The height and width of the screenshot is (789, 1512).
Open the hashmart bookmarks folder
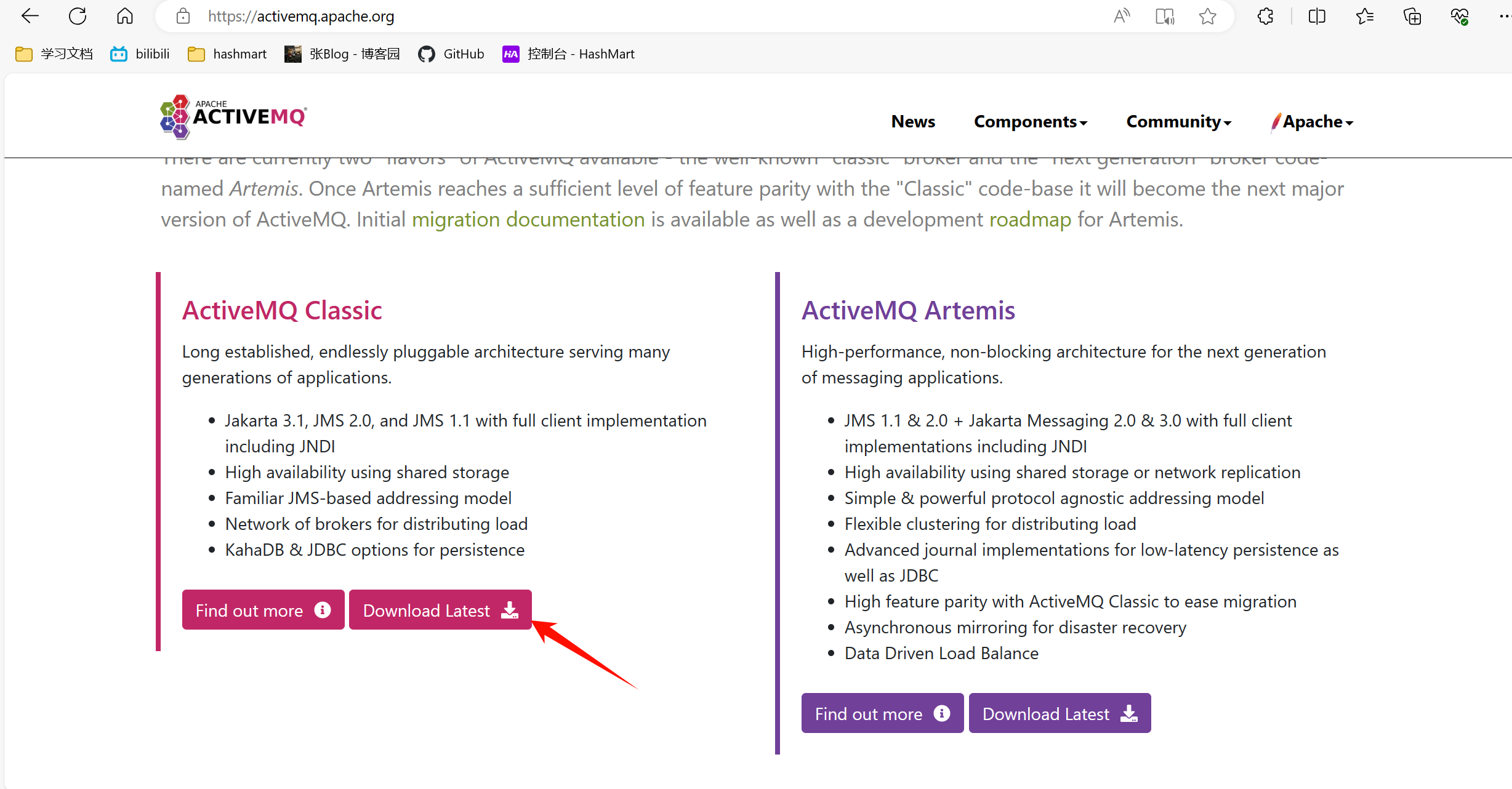click(227, 54)
